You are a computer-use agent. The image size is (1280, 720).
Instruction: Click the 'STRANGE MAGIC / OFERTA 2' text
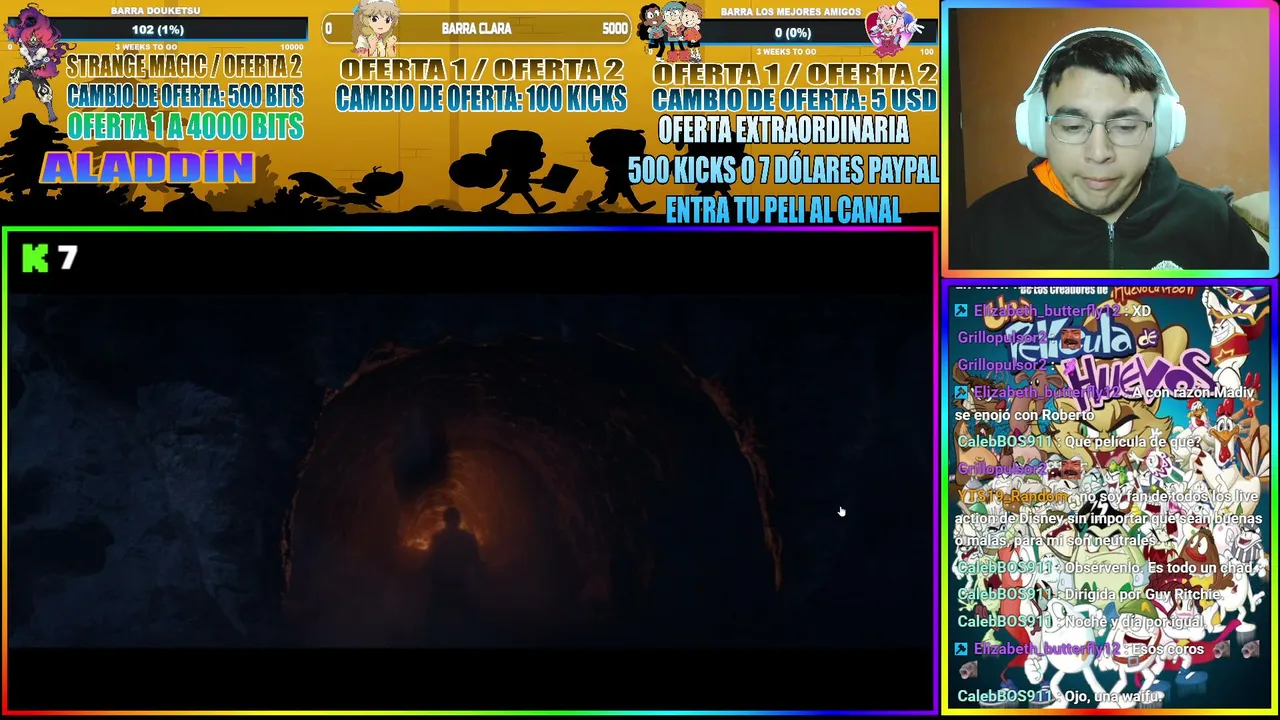click(184, 68)
